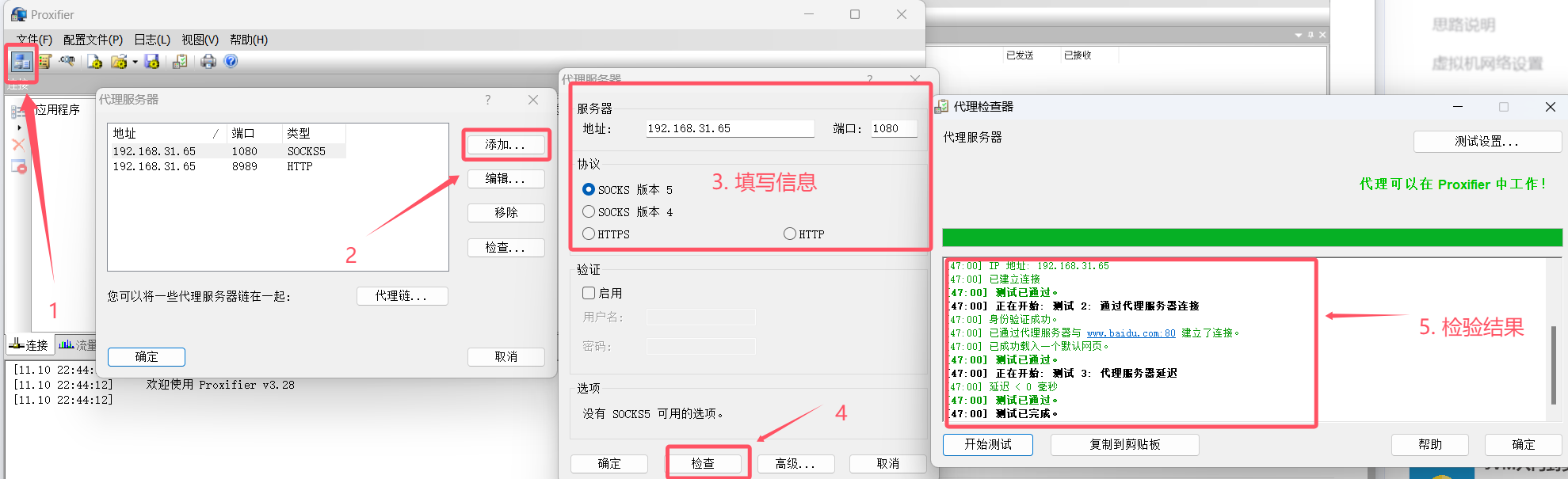Select the HTTPS protocol radio button
The image size is (1568, 479).
tap(589, 234)
